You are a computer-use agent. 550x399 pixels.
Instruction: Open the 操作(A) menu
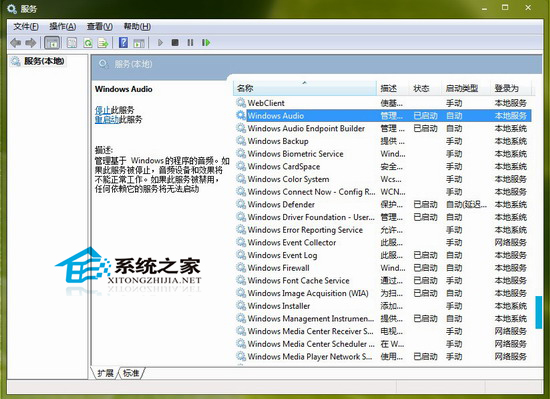(x=62, y=27)
